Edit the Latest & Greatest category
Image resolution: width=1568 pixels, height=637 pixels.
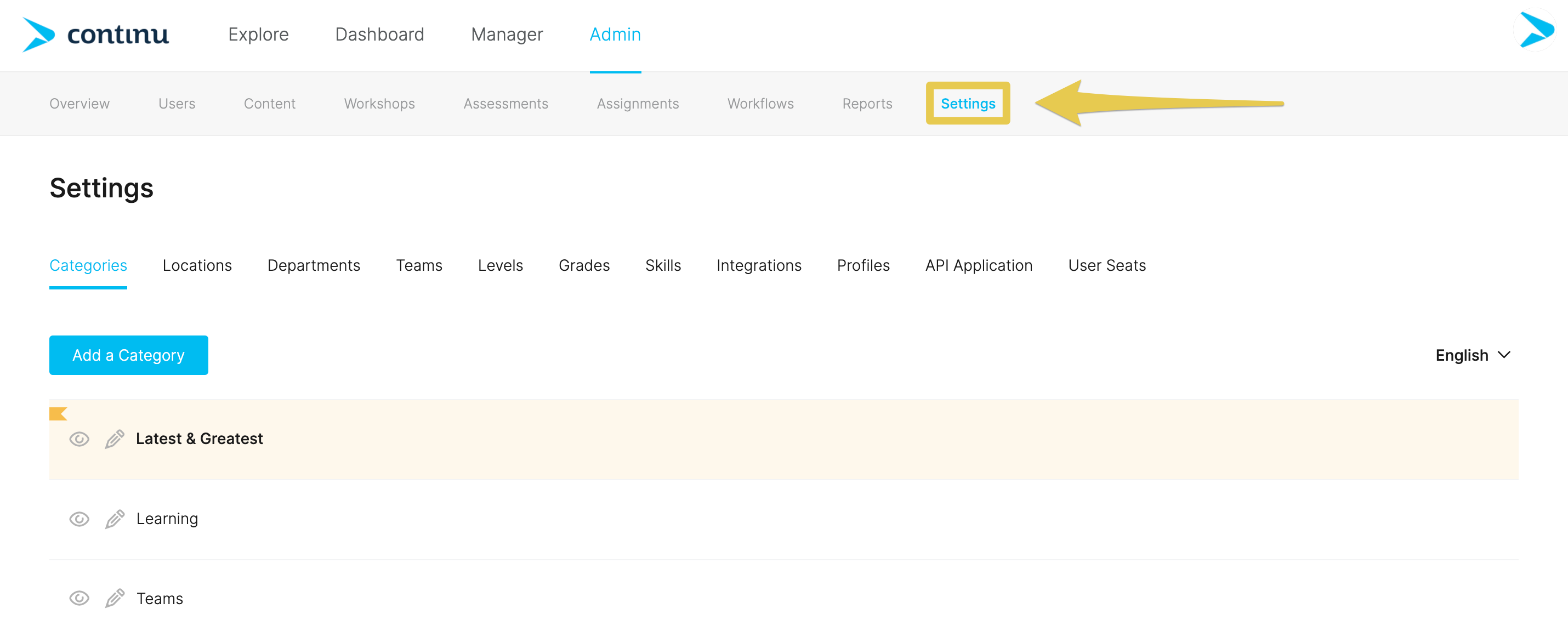pyautogui.click(x=115, y=439)
